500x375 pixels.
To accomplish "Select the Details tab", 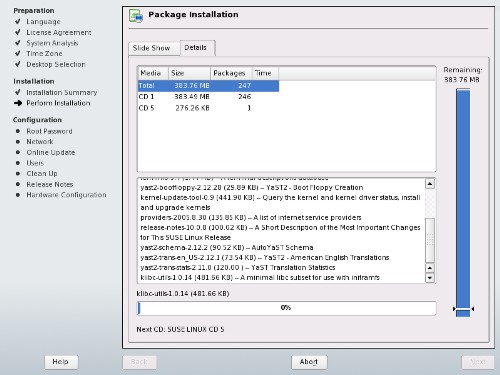I will click(197, 48).
